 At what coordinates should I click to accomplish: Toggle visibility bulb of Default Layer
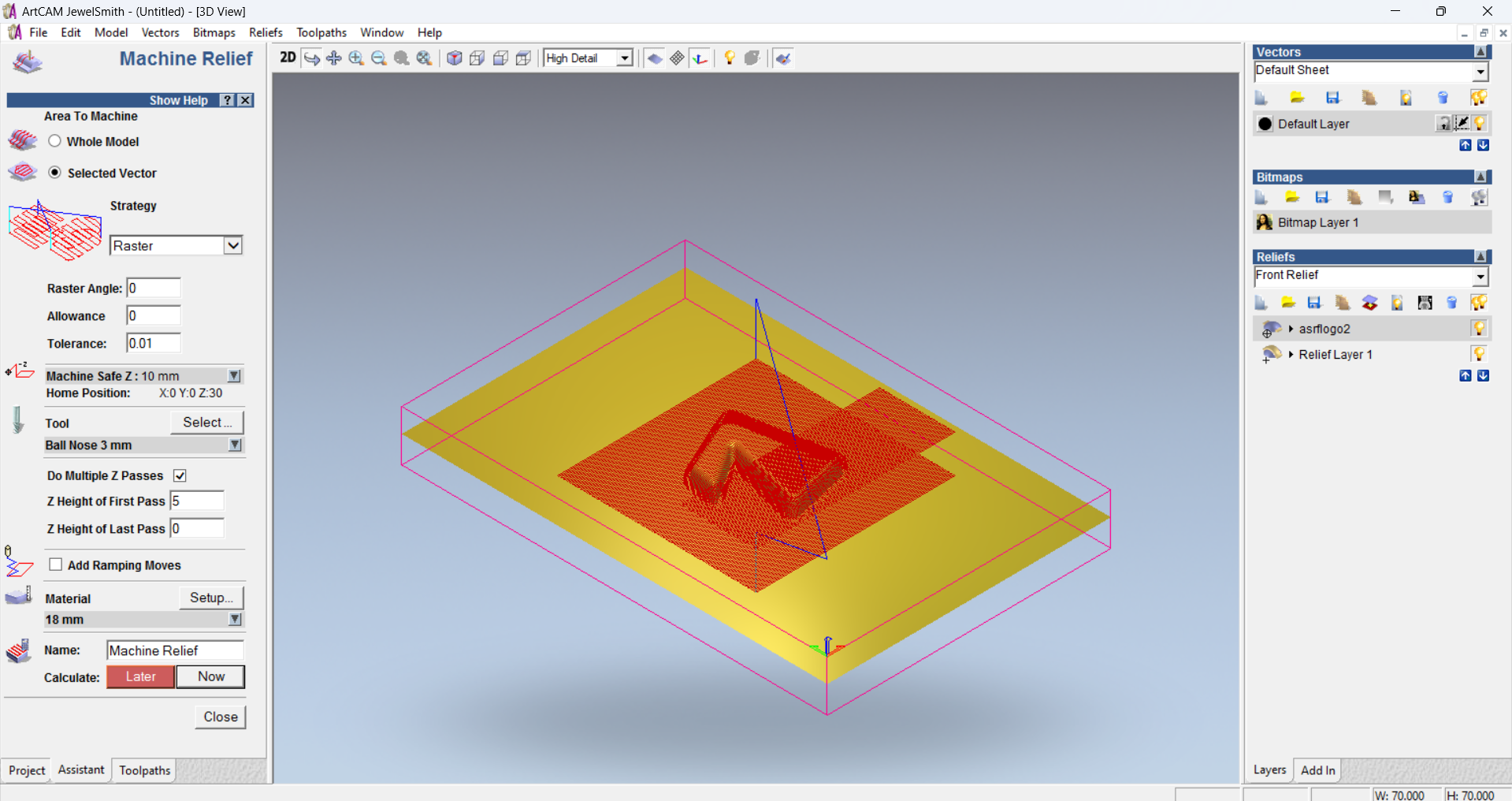pyautogui.click(x=1480, y=123)
